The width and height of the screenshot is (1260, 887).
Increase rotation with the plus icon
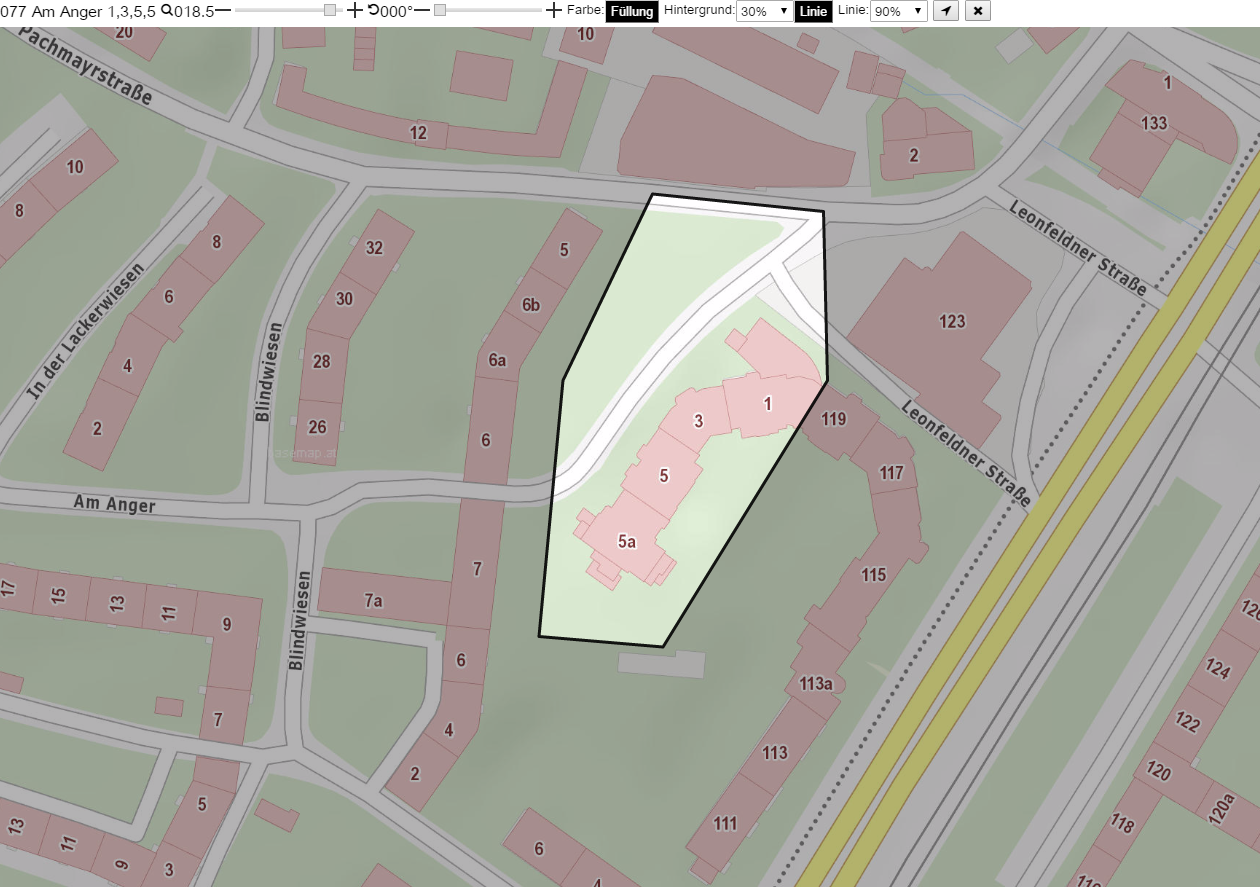click(x=554, y=11)
